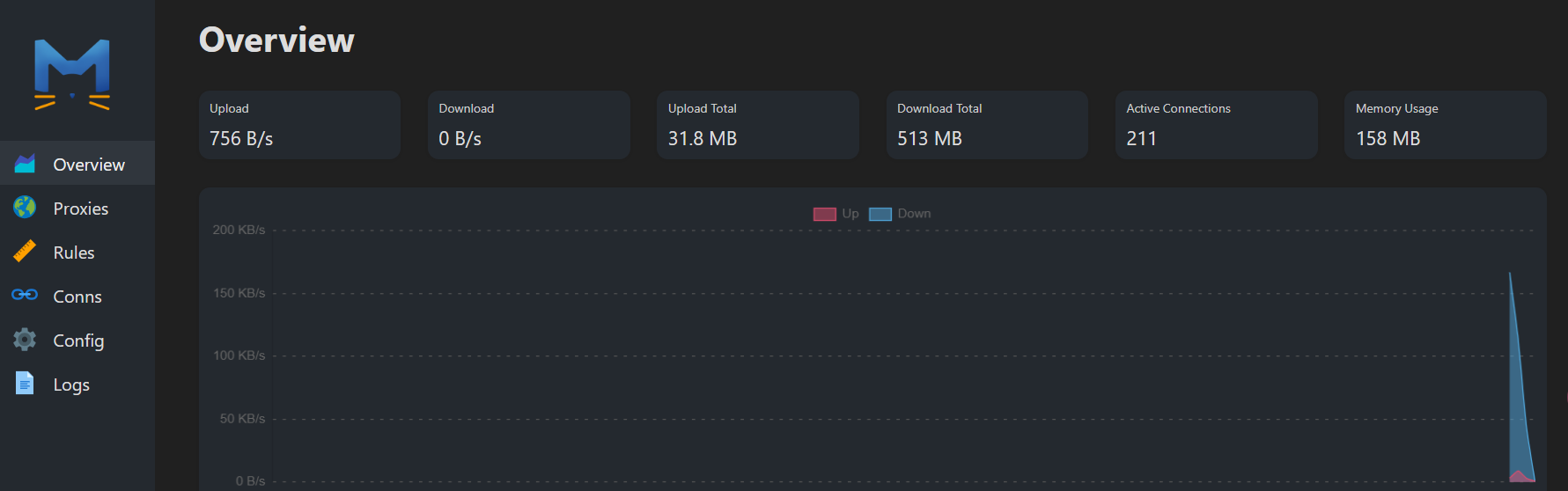
Task: Click the Rules ruler icon
Action: coord(25,252)
